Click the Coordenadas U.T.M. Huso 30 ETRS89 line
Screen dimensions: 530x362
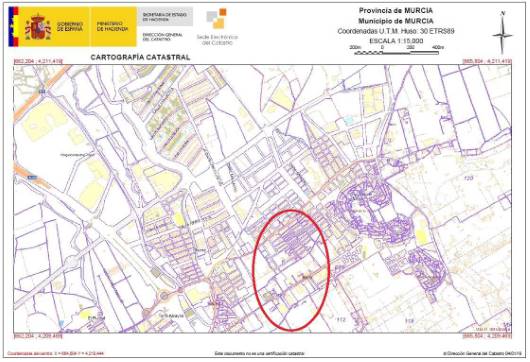pos(396,31)
